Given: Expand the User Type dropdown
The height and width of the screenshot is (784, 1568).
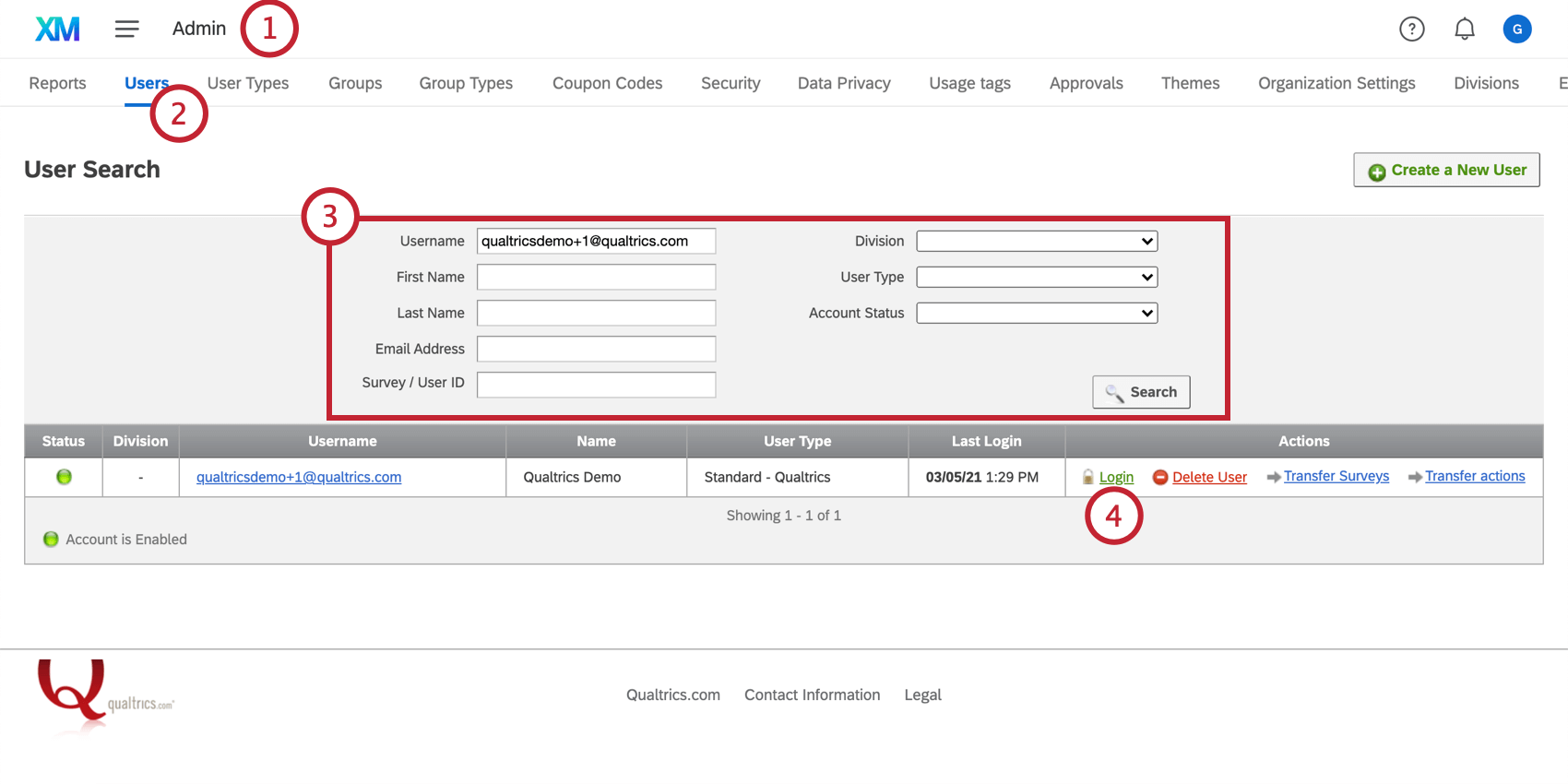Looking at the screenshot, I should 1037,277.
